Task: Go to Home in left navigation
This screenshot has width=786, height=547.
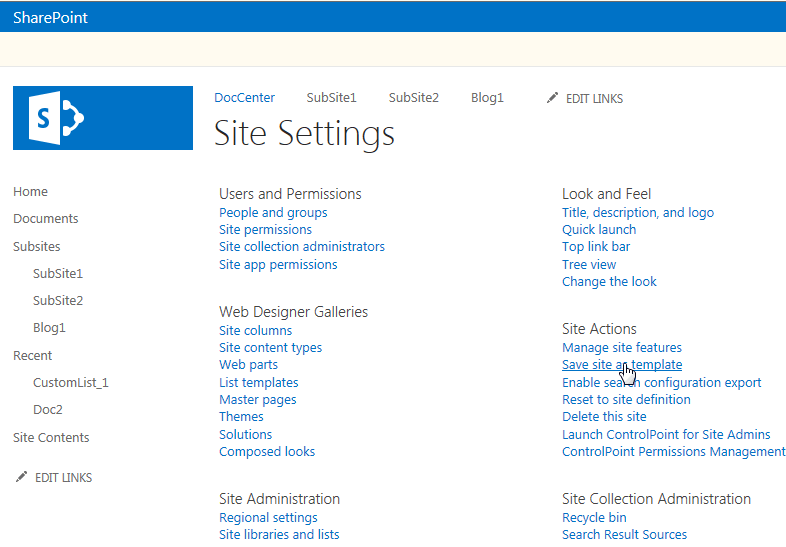Action: pyautogui.click(x=30, y=192)
